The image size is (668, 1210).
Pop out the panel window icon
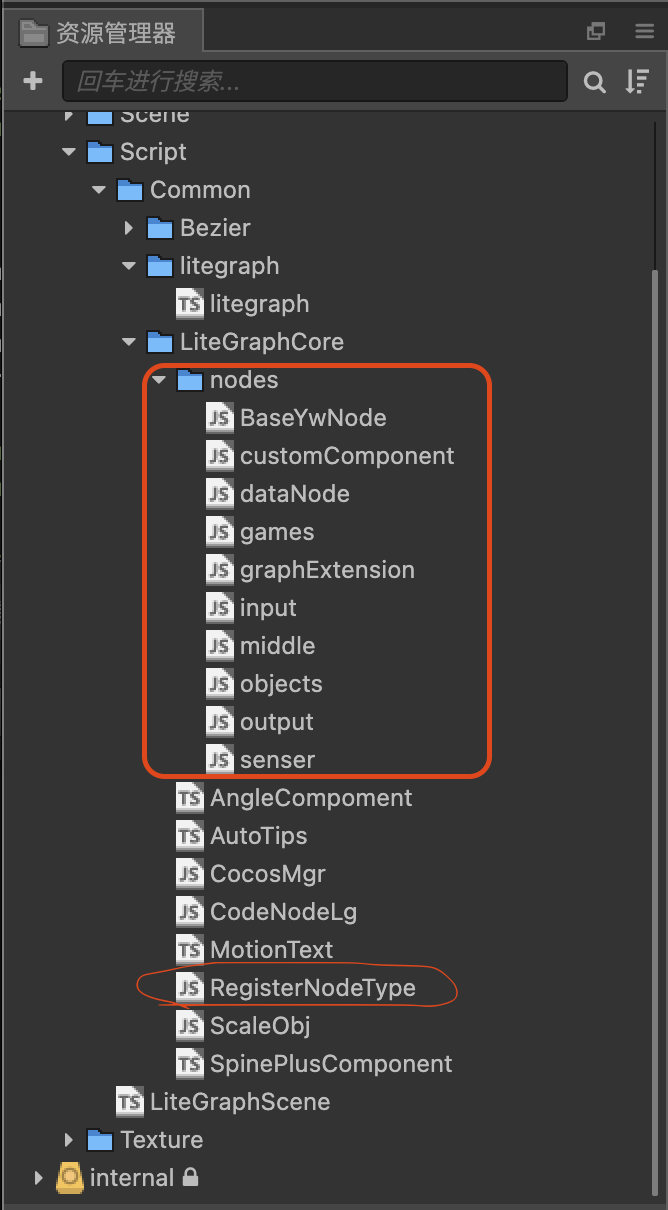(596, 31)
